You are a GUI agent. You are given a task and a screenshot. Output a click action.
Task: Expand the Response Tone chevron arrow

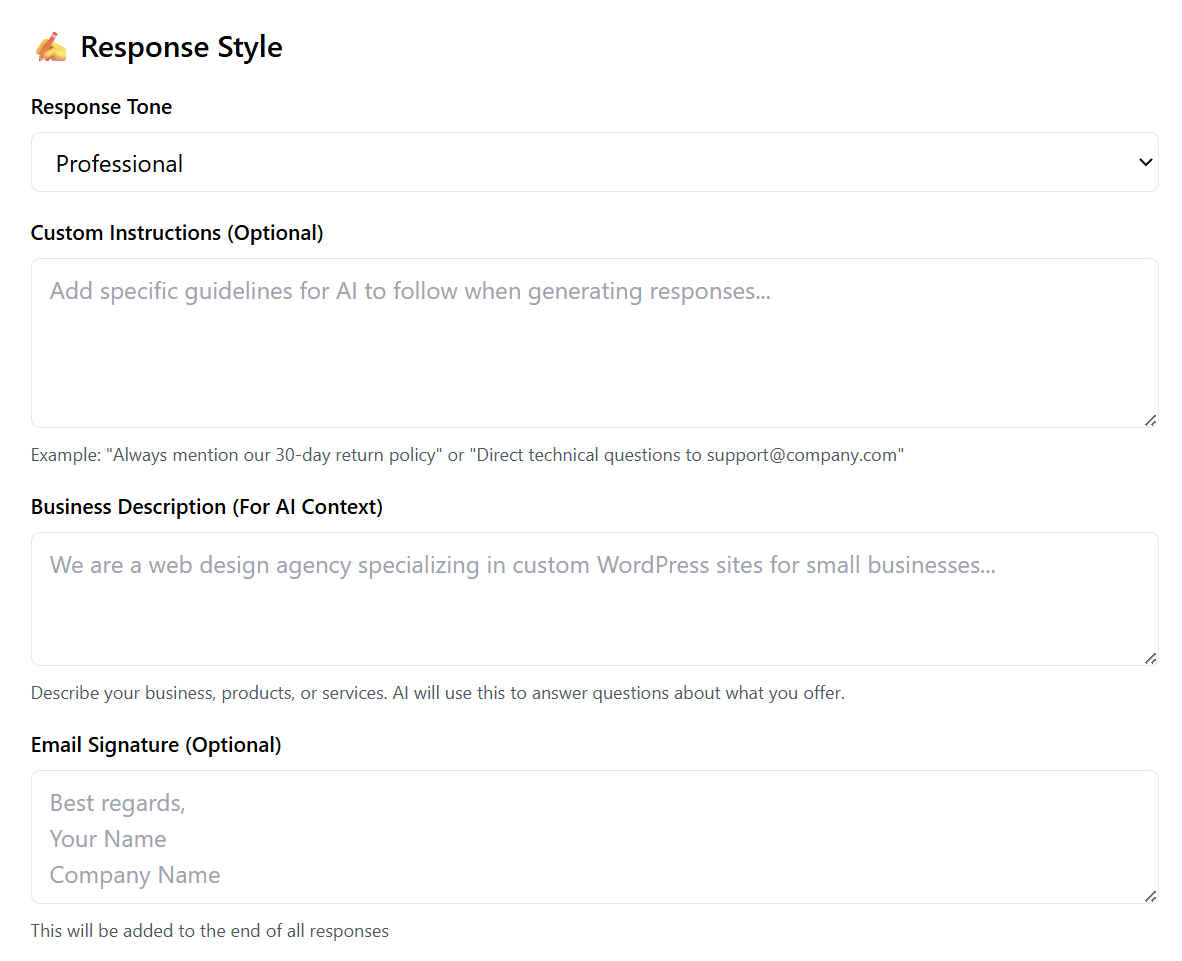[1146, 162]
